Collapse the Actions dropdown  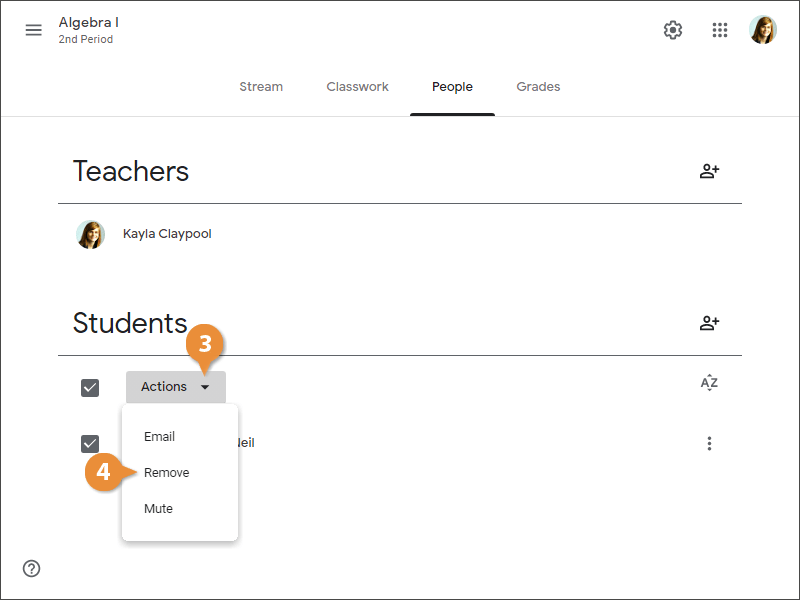176,387
